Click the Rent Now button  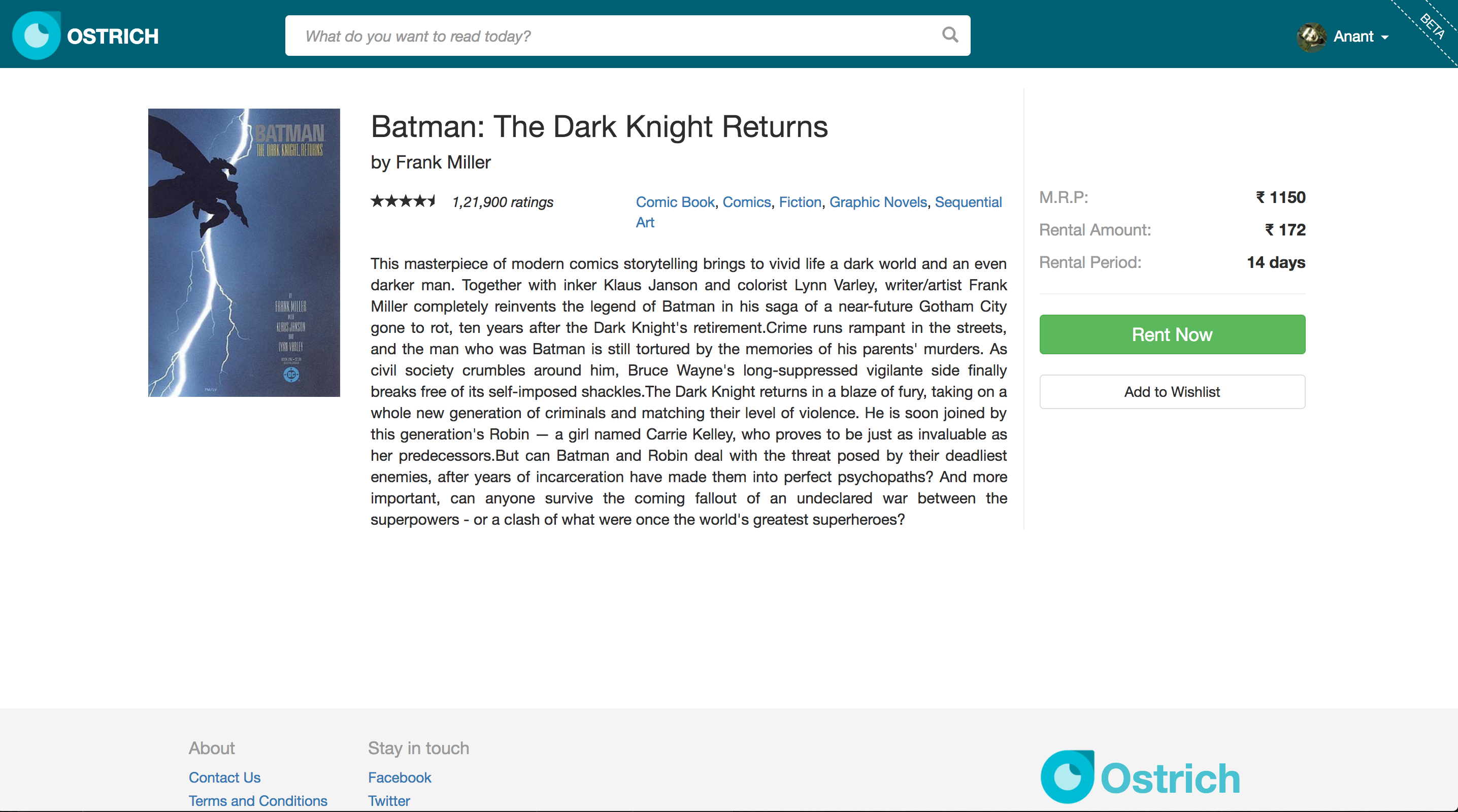pyautogui.click(x=1172, y=334)
